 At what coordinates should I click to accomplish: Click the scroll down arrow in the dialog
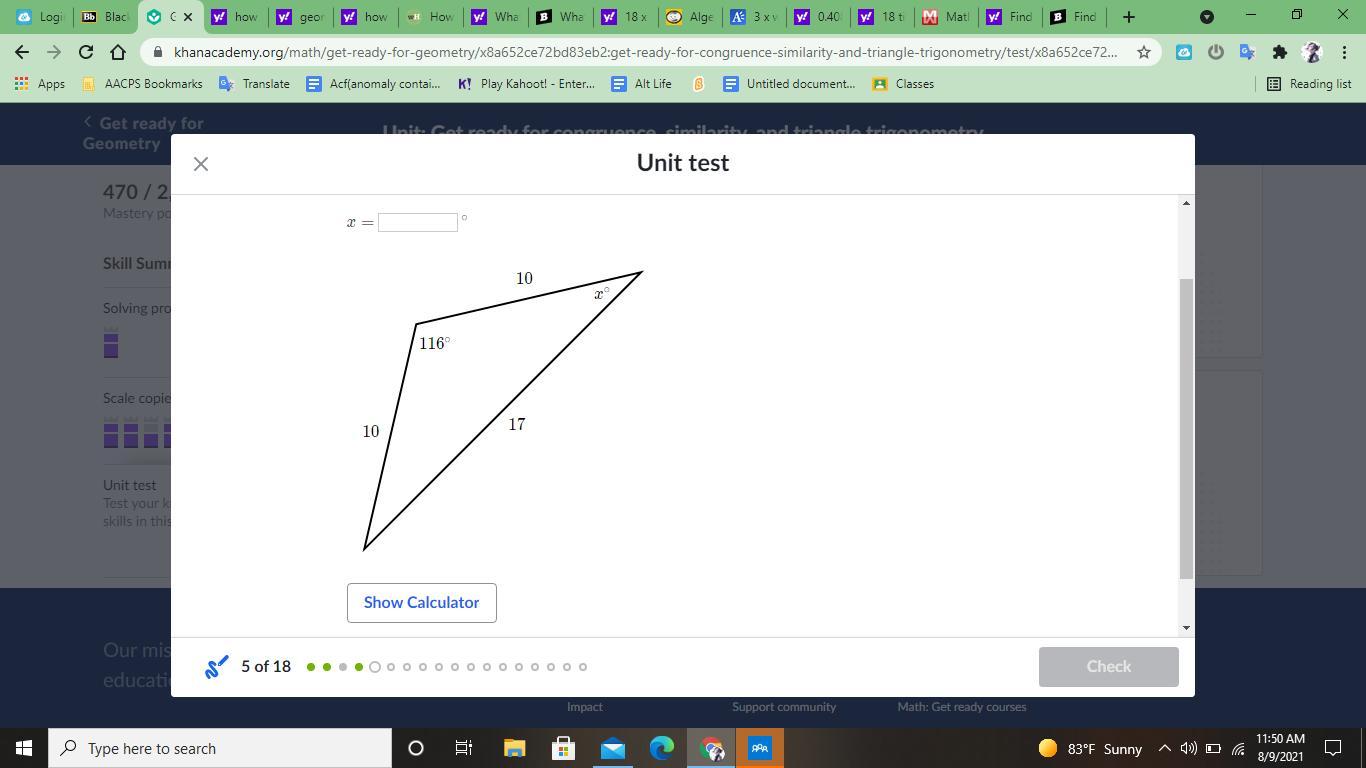pyautogui.click(x=1187, y=627)
